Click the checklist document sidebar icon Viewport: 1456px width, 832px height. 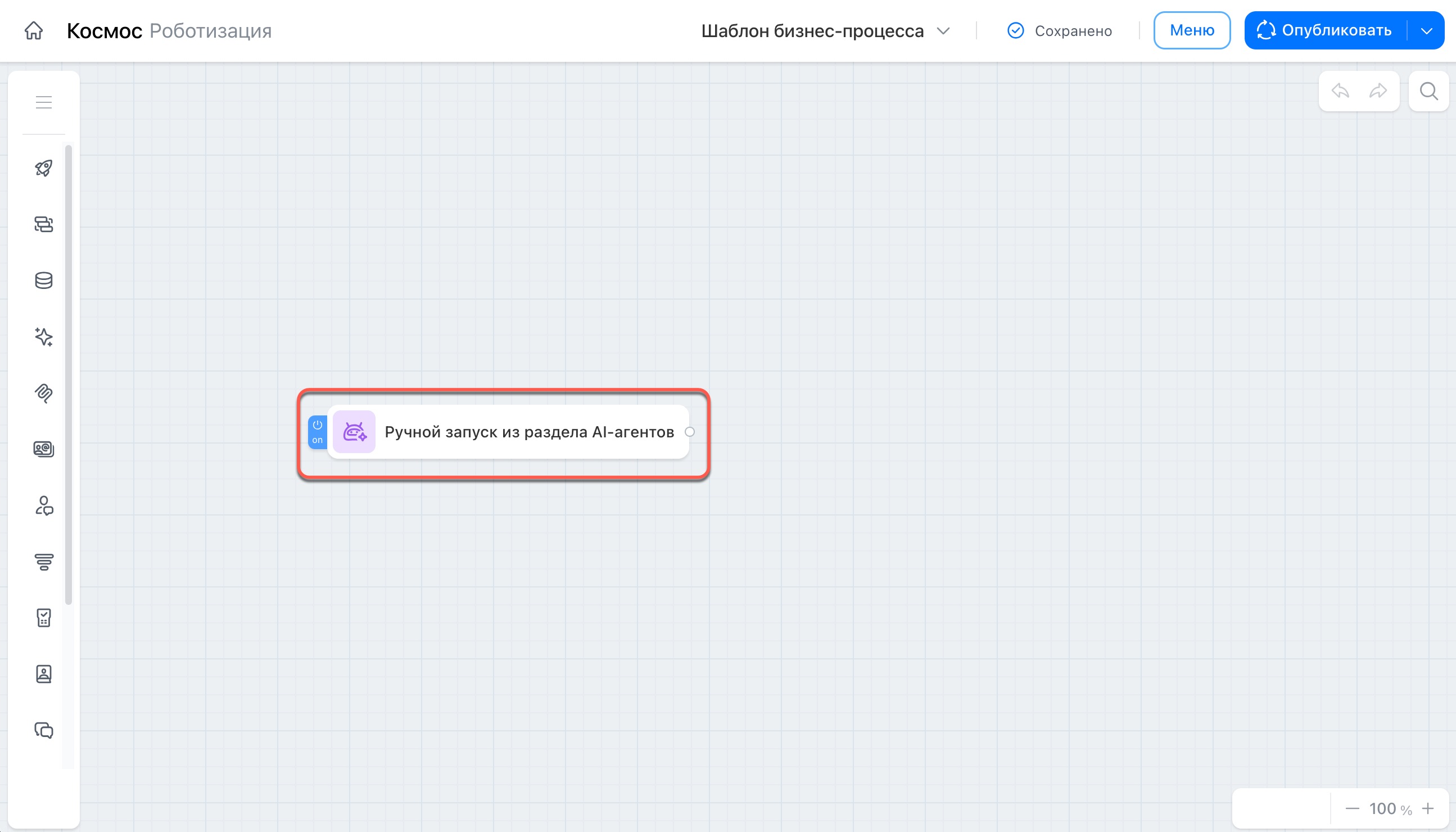coord(43,618)
